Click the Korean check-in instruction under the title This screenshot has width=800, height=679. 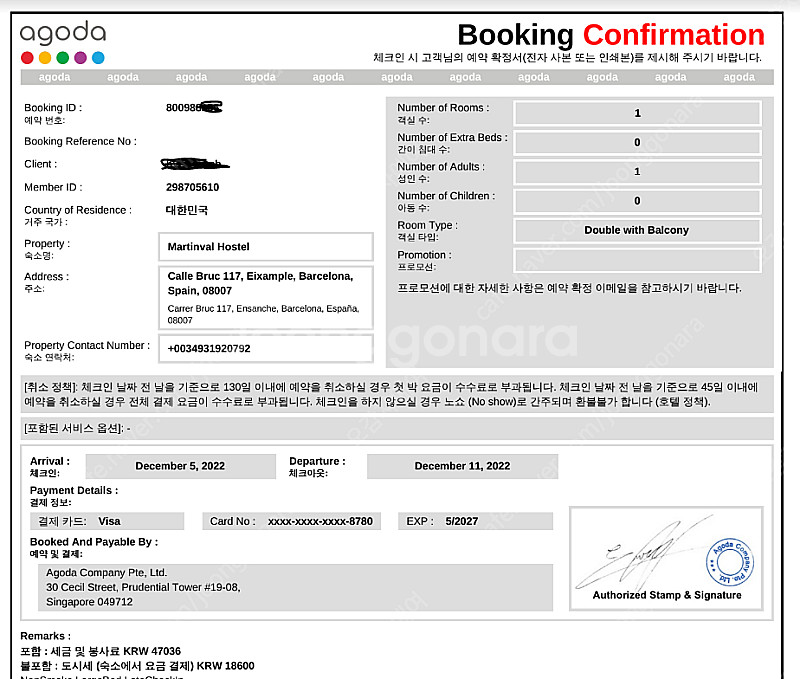click(567, 58)
